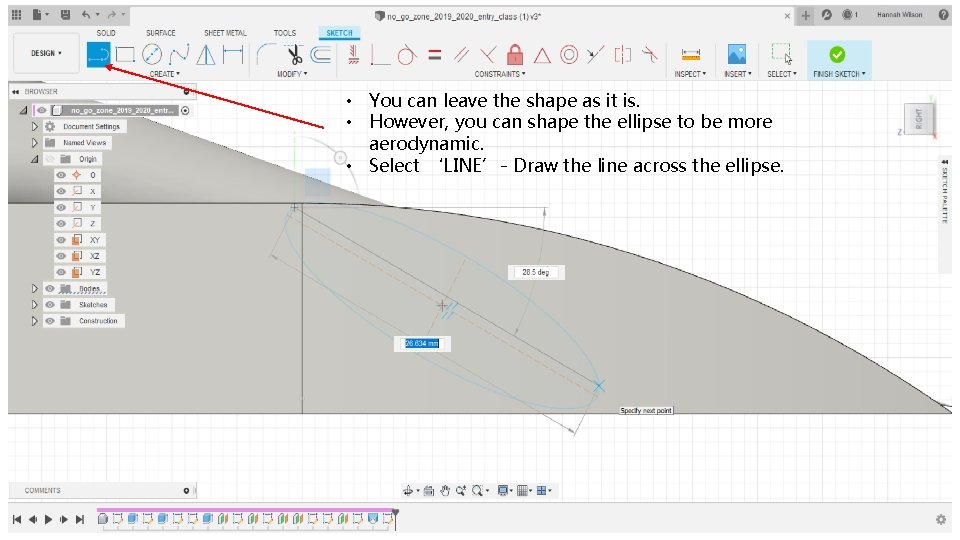Viewport: 960px width, 540px height.
Task: Click the highlighted 26.634 mm dimension field
Action: pyautogui.click(x=422, y=343)
